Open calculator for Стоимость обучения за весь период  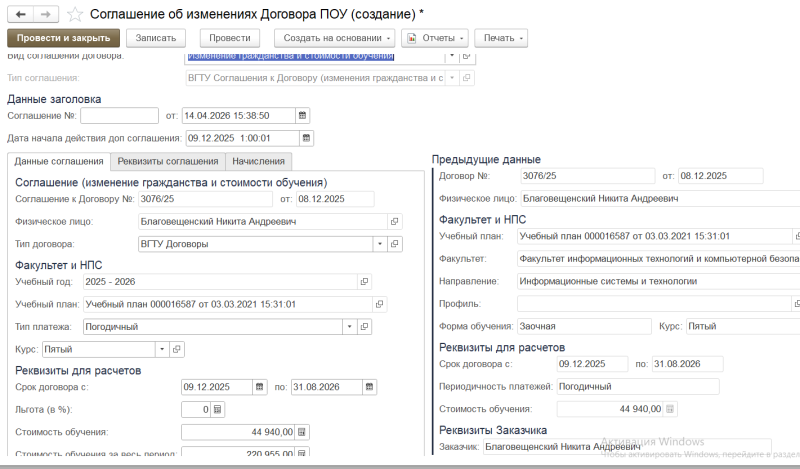(302, 452)
